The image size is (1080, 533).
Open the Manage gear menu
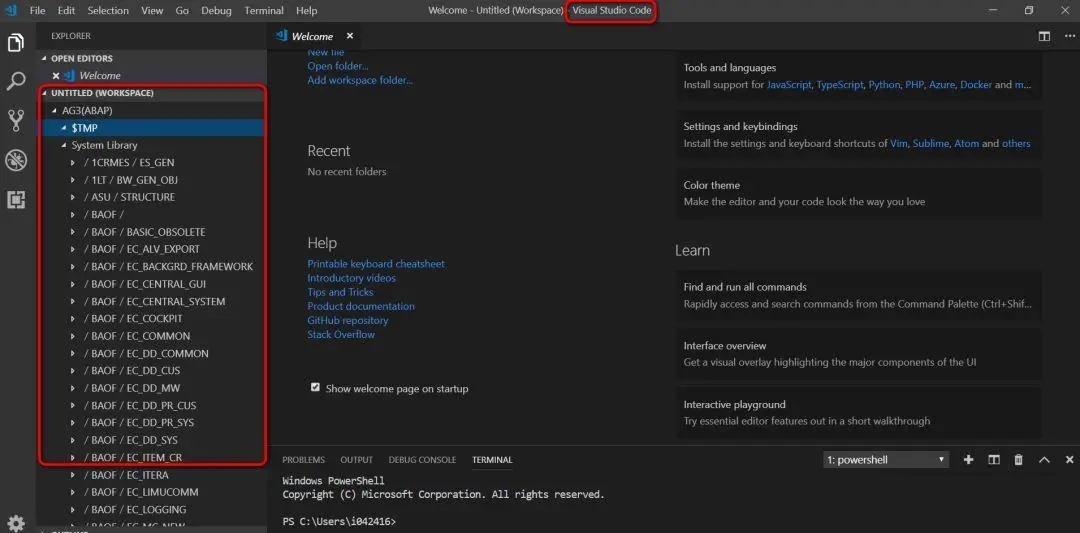(x=16, y=522)
